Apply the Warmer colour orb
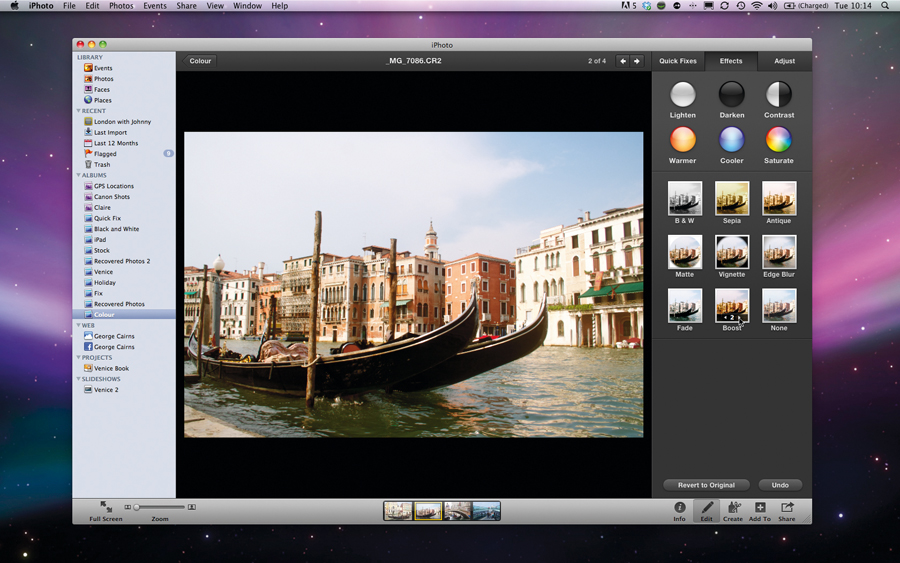Viewport: 900px width, 563px height. 682,139
